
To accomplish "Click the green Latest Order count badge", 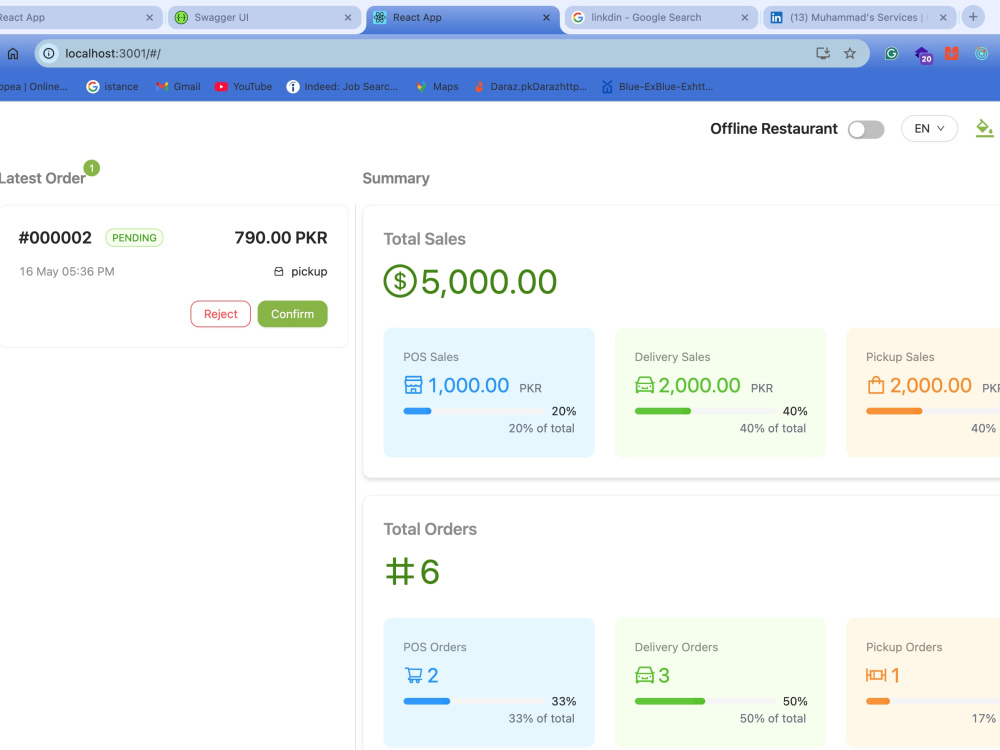I will [92, 168].
